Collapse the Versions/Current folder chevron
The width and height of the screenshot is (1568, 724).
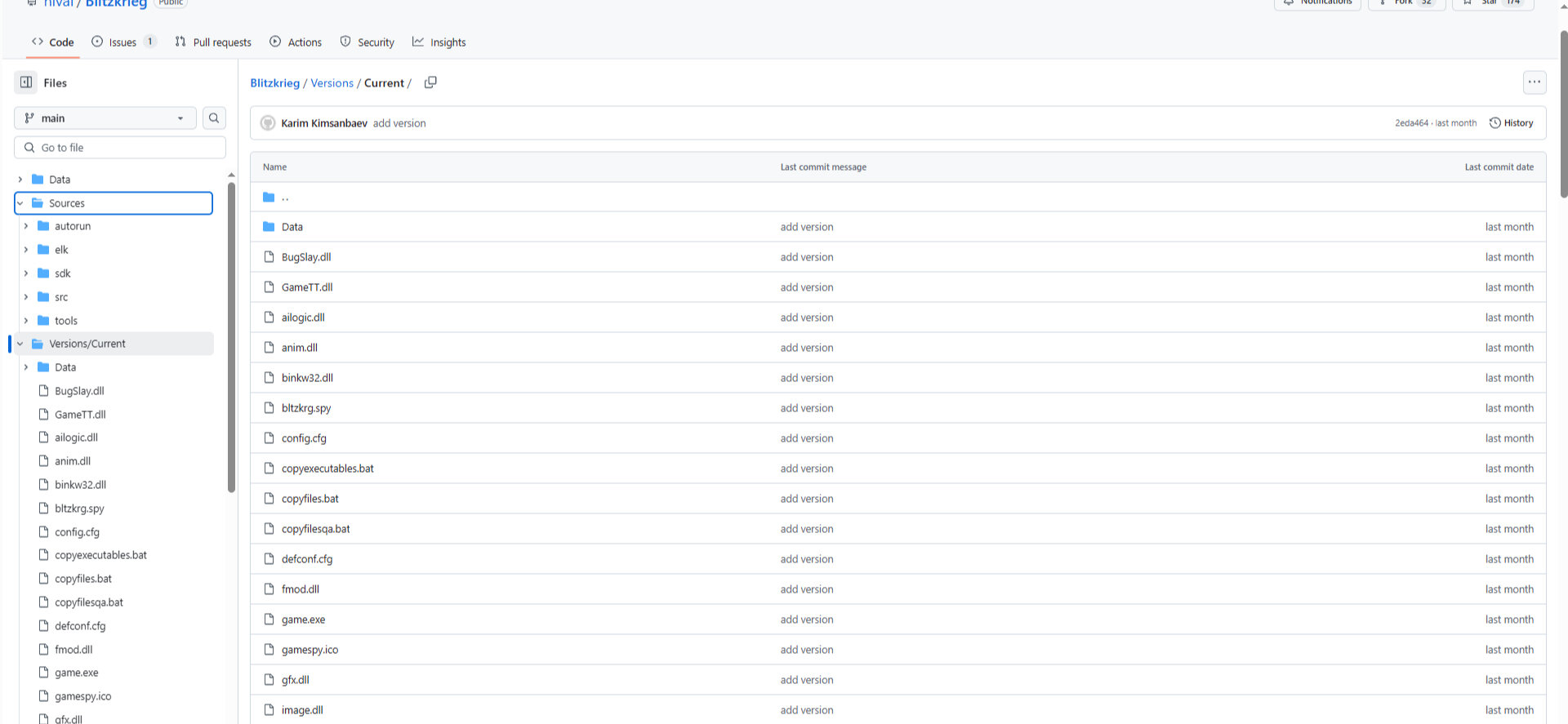point(20,344)
